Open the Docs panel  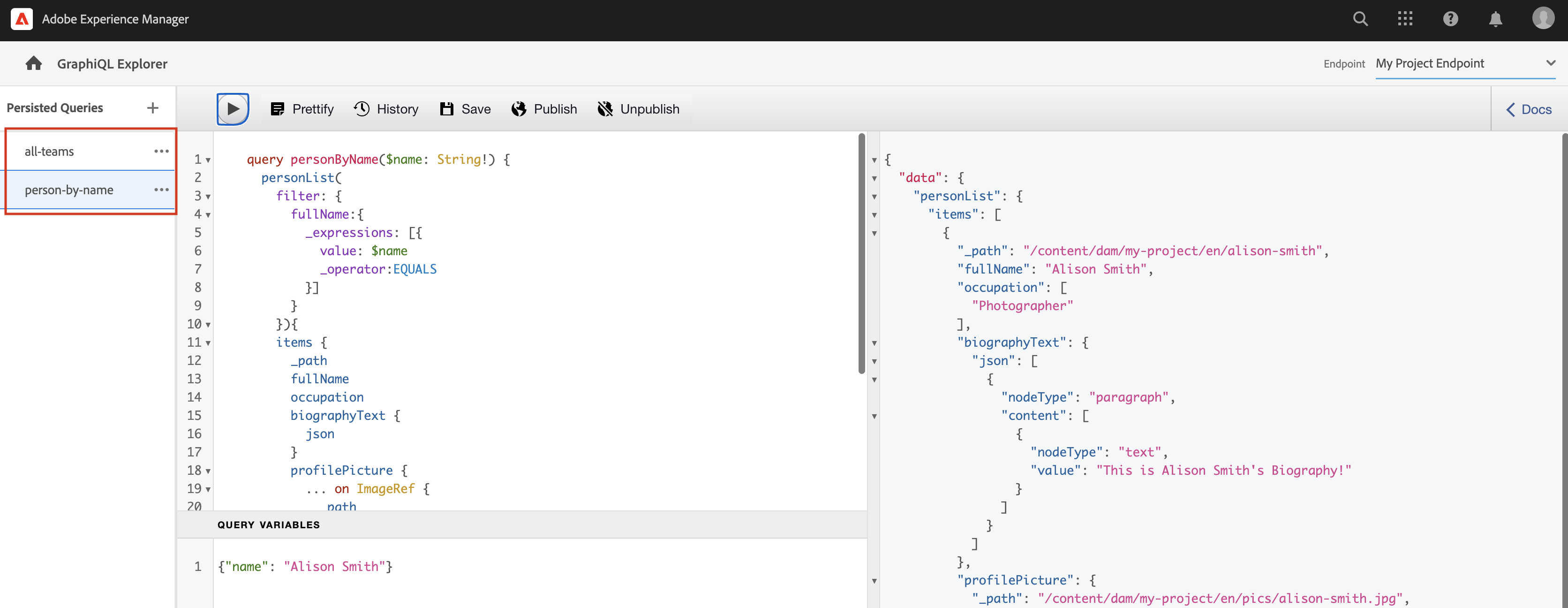1529,109
